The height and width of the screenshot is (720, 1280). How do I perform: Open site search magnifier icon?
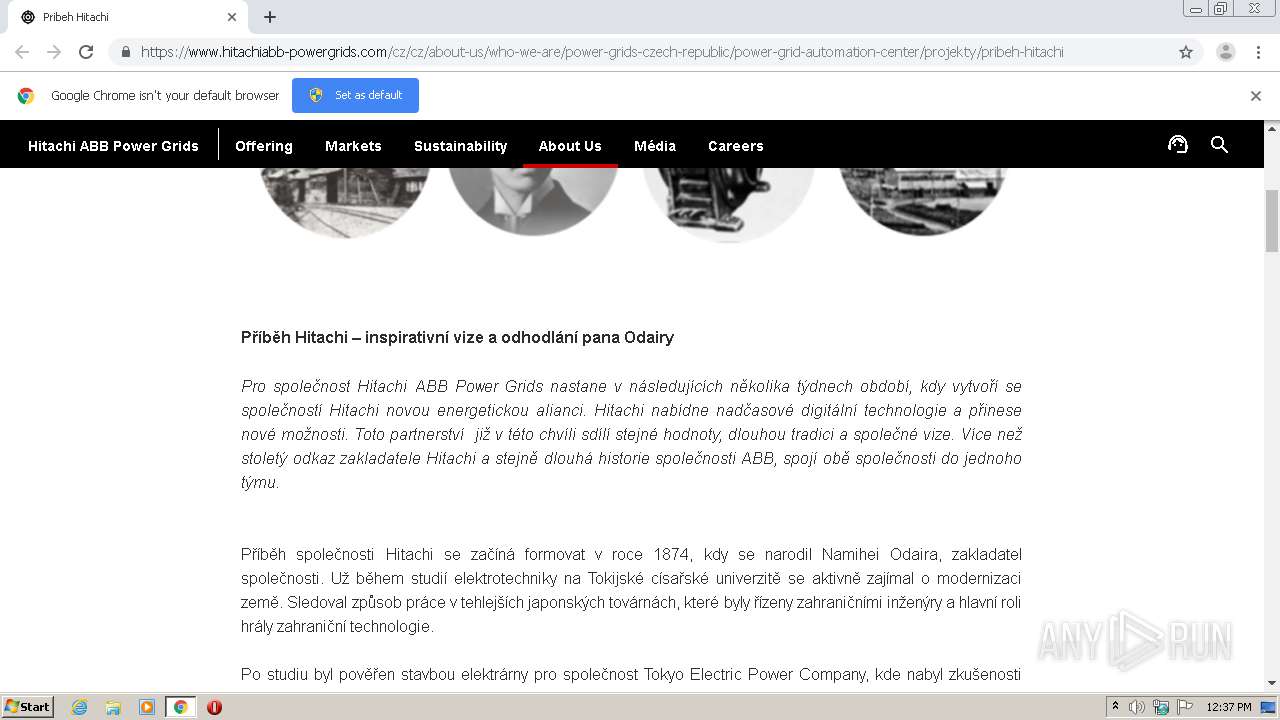[1219, 145]
